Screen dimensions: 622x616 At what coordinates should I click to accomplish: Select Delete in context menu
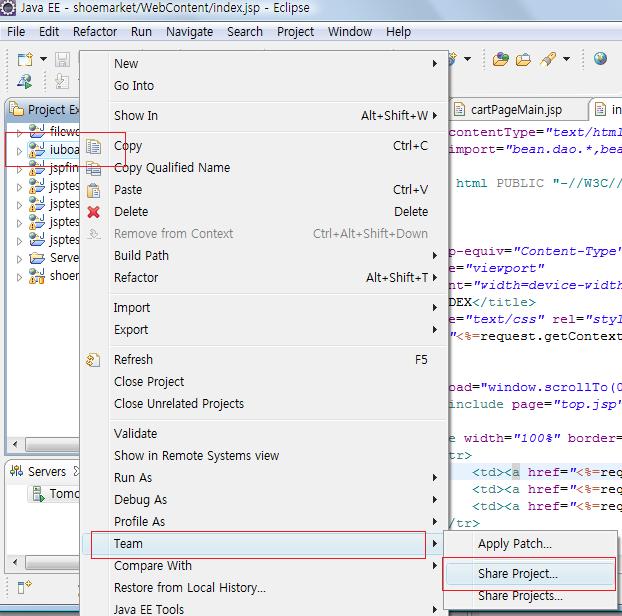(264, 211)
